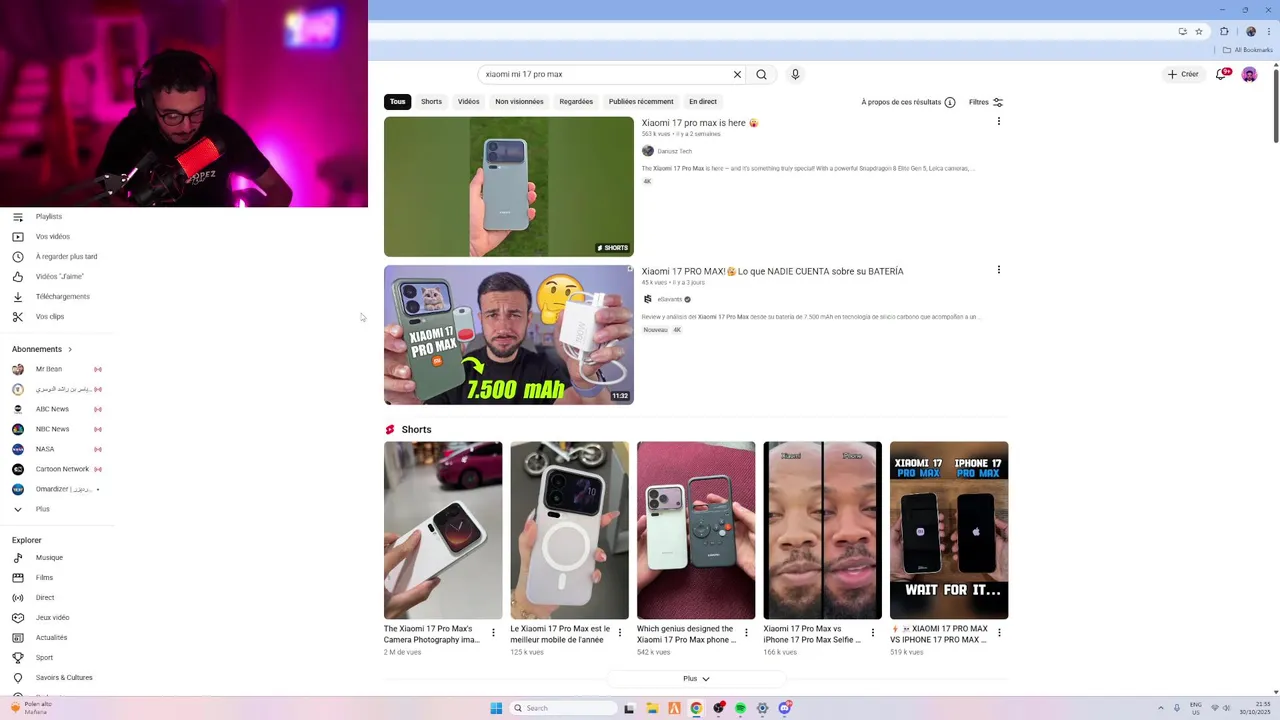Open options menu for Xiaomi 17 pro max is here
This screenshot has height=720, width=1280.
pos(998,121)
